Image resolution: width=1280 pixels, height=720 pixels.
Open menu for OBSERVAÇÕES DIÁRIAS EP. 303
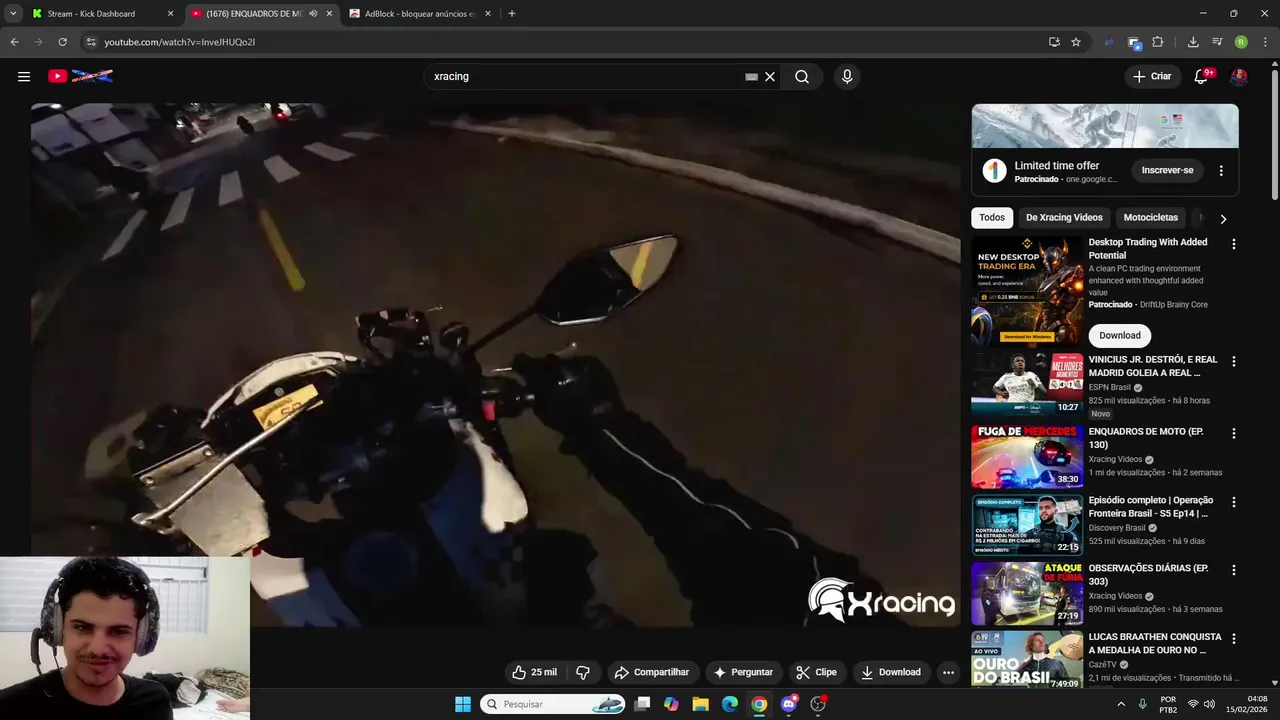pyautogui.click(x=1234, y=570)
